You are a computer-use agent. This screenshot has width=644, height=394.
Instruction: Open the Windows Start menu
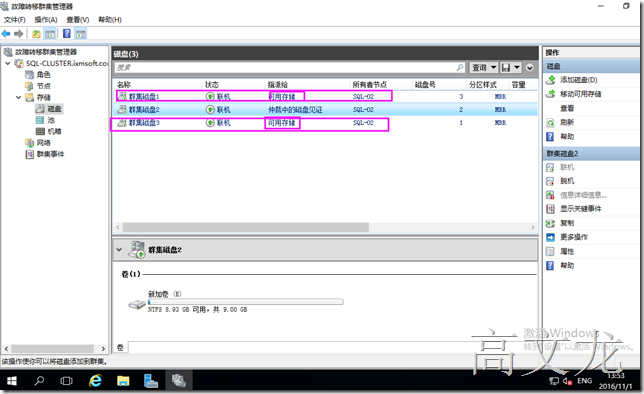(12, 381)
